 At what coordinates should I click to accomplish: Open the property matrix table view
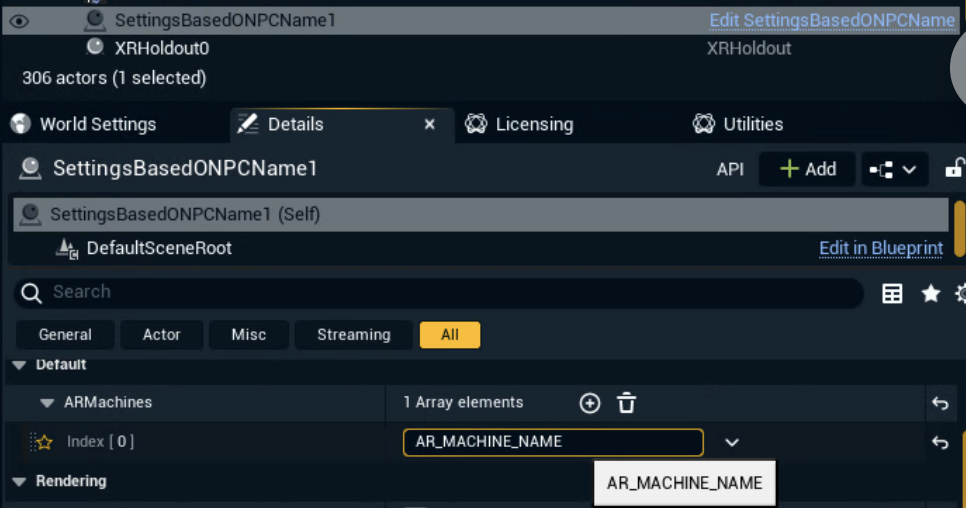[x=892, y=293]
